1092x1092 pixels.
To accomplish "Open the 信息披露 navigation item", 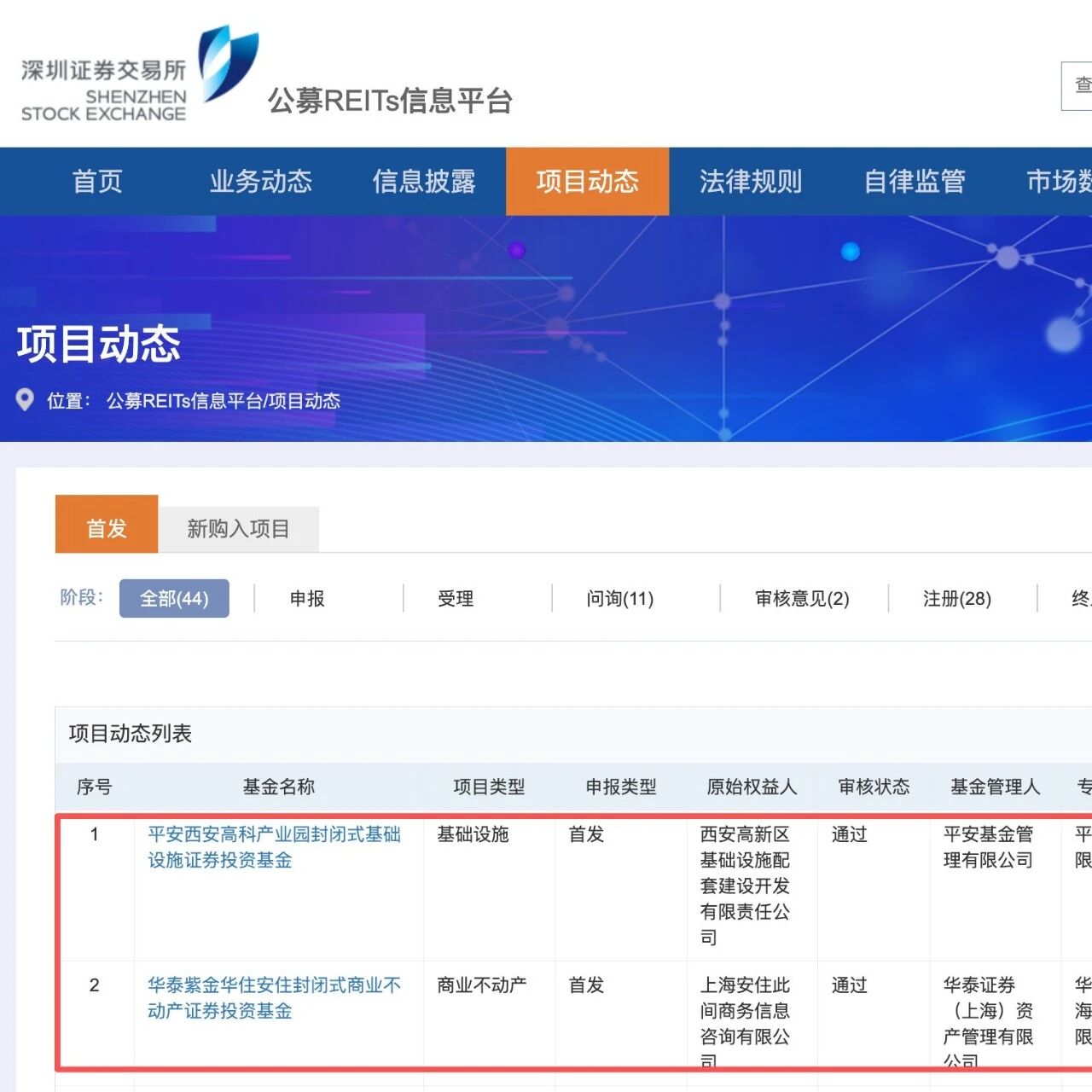I will [x=424, y=181].
